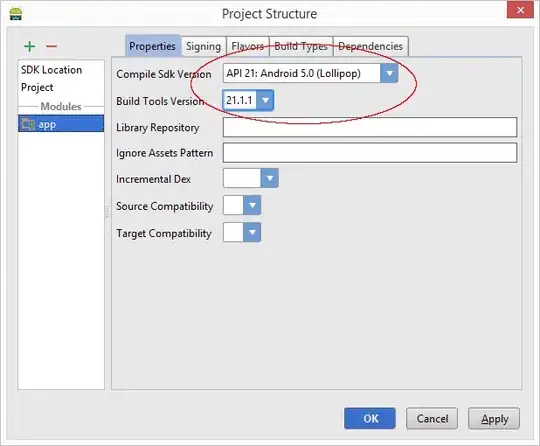540x446 pixels.
Task: Click the Compile Sdk Version label
Action: click(x=164, y=74)
